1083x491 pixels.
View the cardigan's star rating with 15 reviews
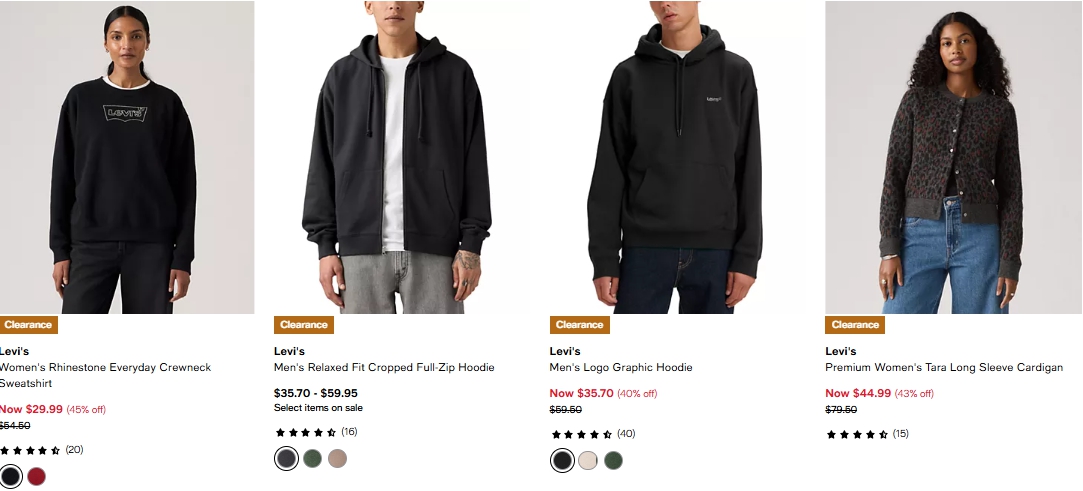pos(867,434)
